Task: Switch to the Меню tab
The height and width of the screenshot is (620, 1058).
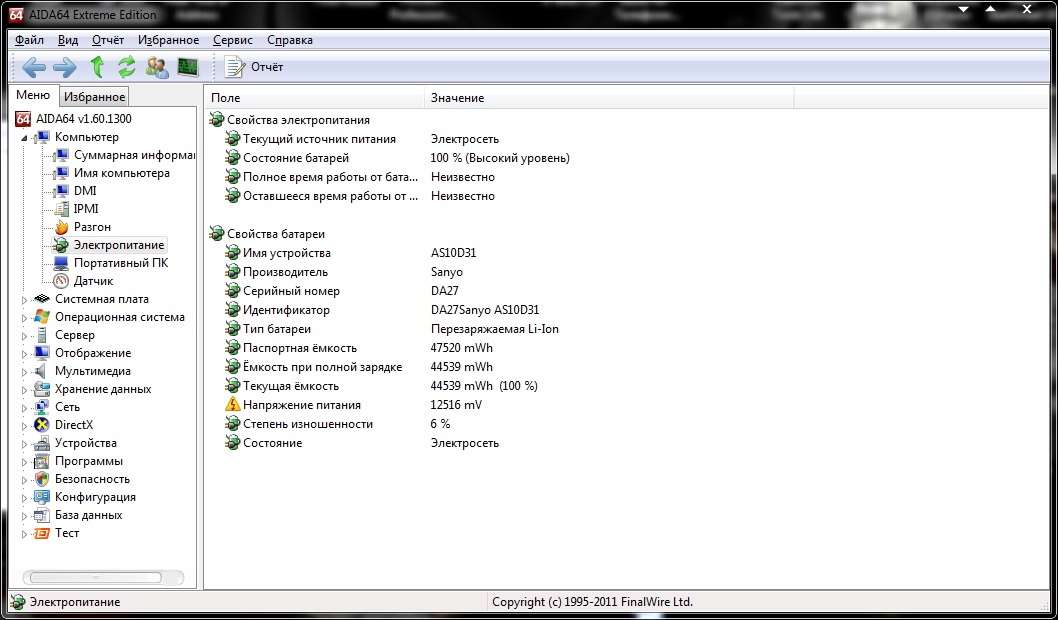Action: (33, 95)
